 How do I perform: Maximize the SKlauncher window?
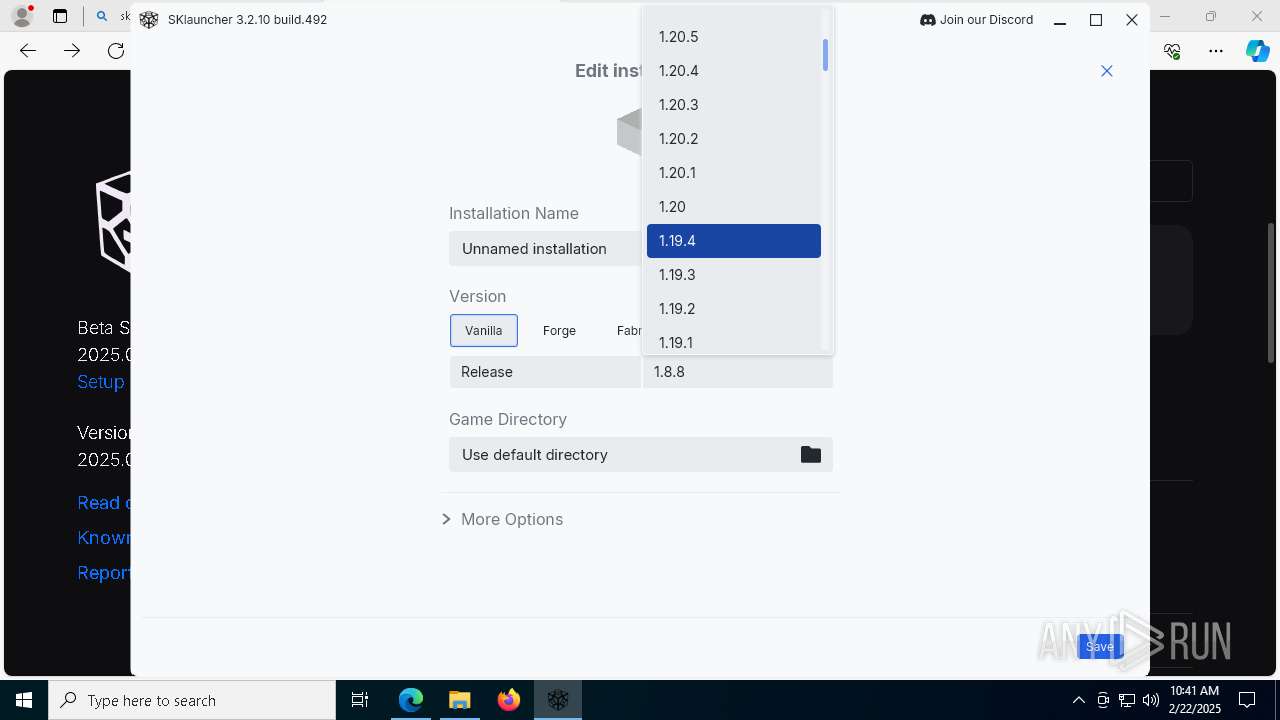1096,20
